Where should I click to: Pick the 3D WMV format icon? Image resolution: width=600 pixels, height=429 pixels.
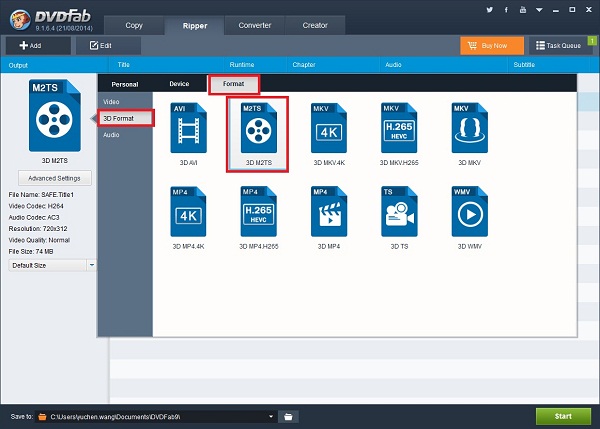(x=469, y=211)
